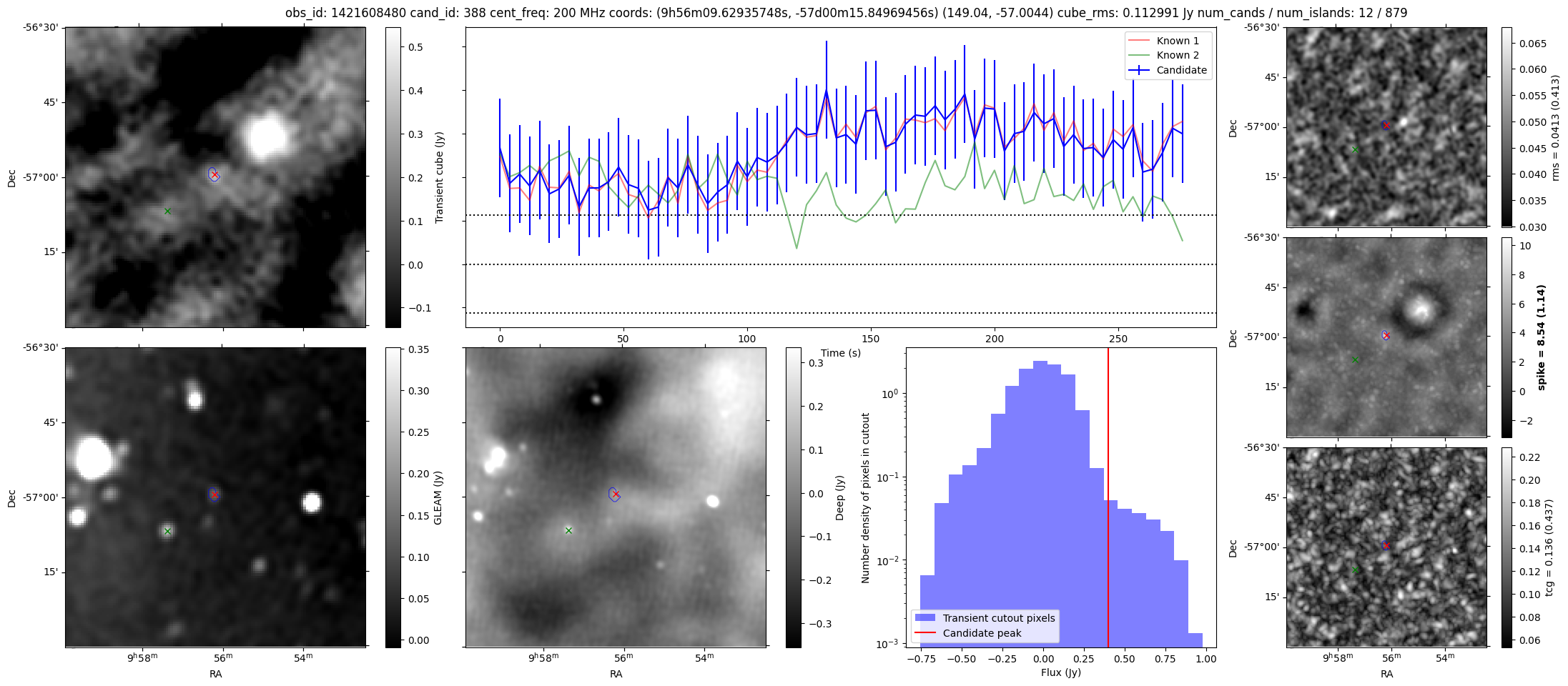Click the green cross in transient cube image

[x=167, y=211]
